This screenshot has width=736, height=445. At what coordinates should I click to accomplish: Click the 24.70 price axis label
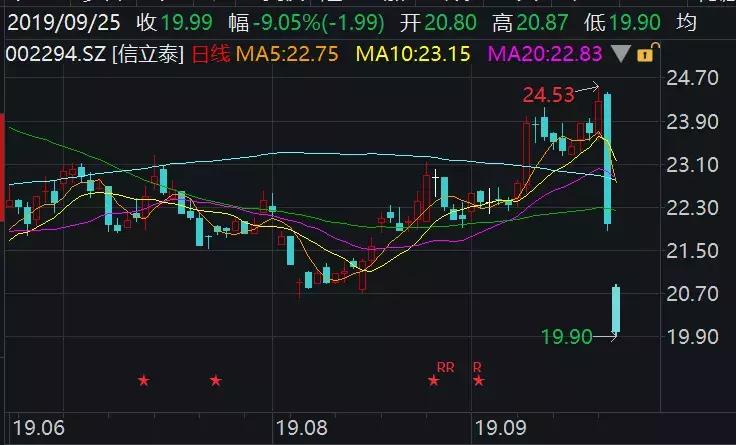[692, 78]
